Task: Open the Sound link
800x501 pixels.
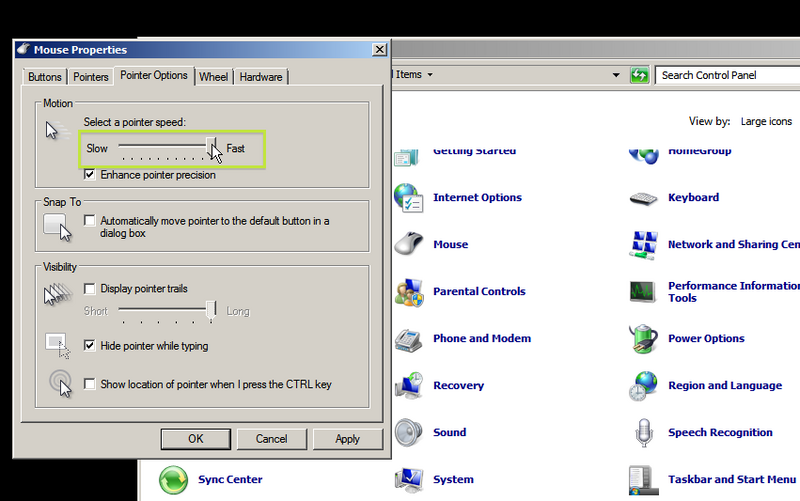Action: [449, 432]
